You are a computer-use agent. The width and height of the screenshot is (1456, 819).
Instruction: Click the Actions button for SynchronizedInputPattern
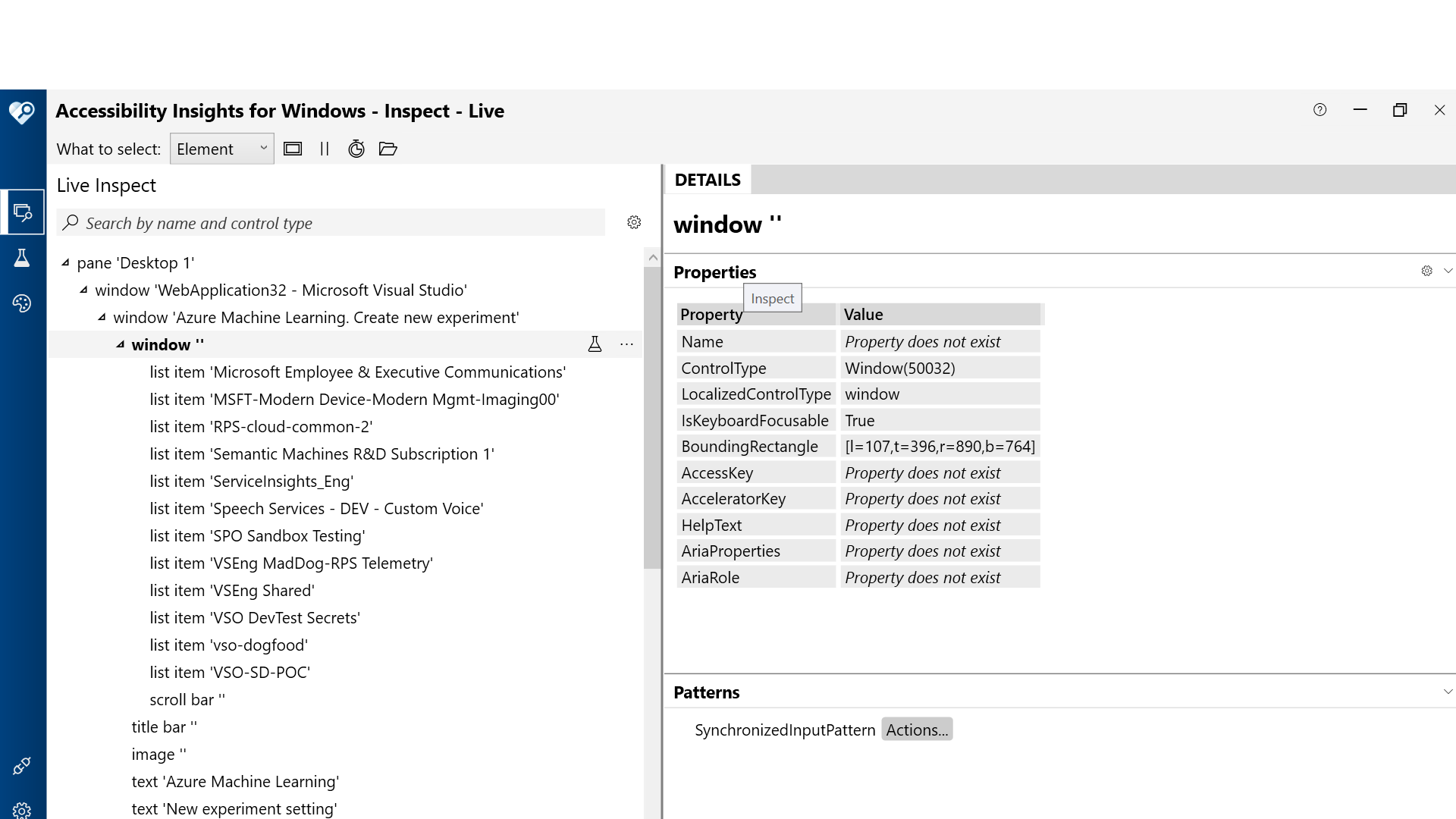tap(916, 729)
